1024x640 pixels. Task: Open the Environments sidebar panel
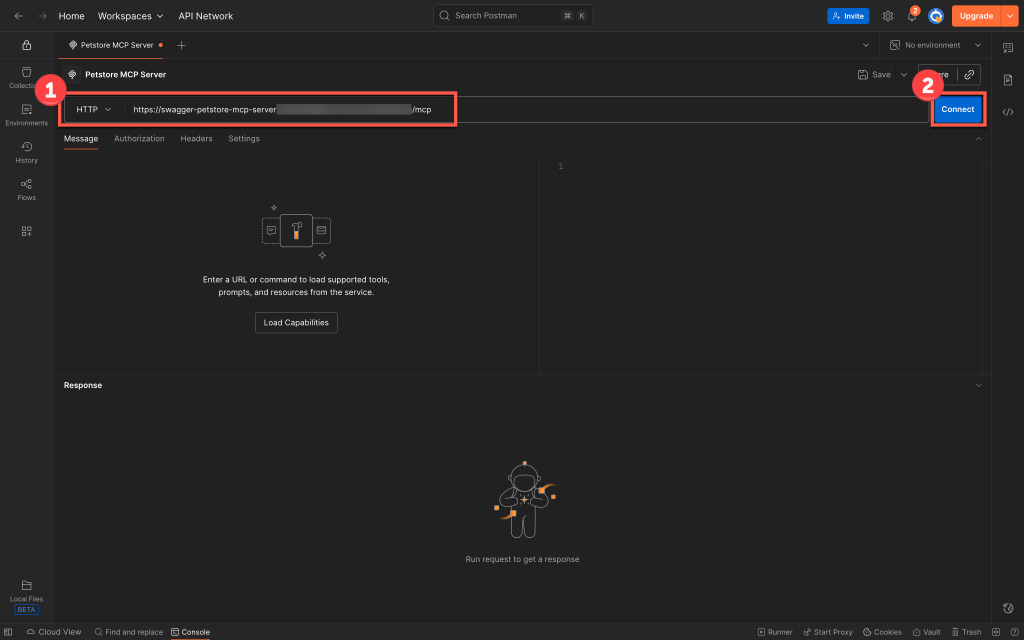(26, 114)
